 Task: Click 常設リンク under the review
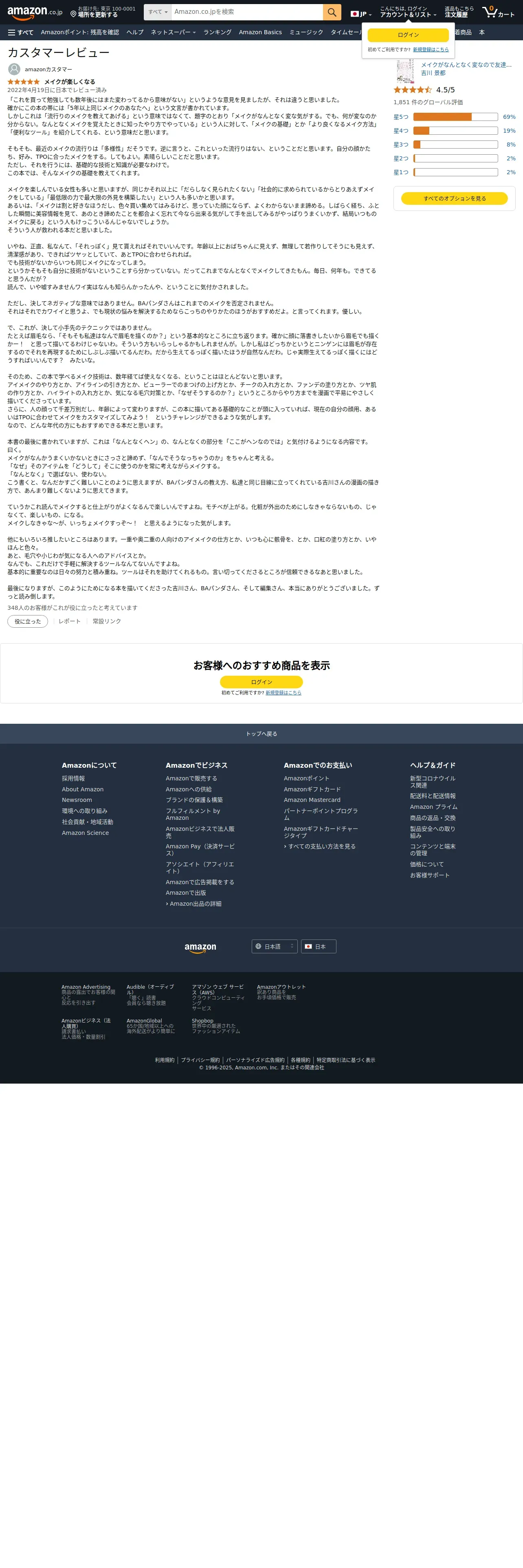(x=107, y=622)
